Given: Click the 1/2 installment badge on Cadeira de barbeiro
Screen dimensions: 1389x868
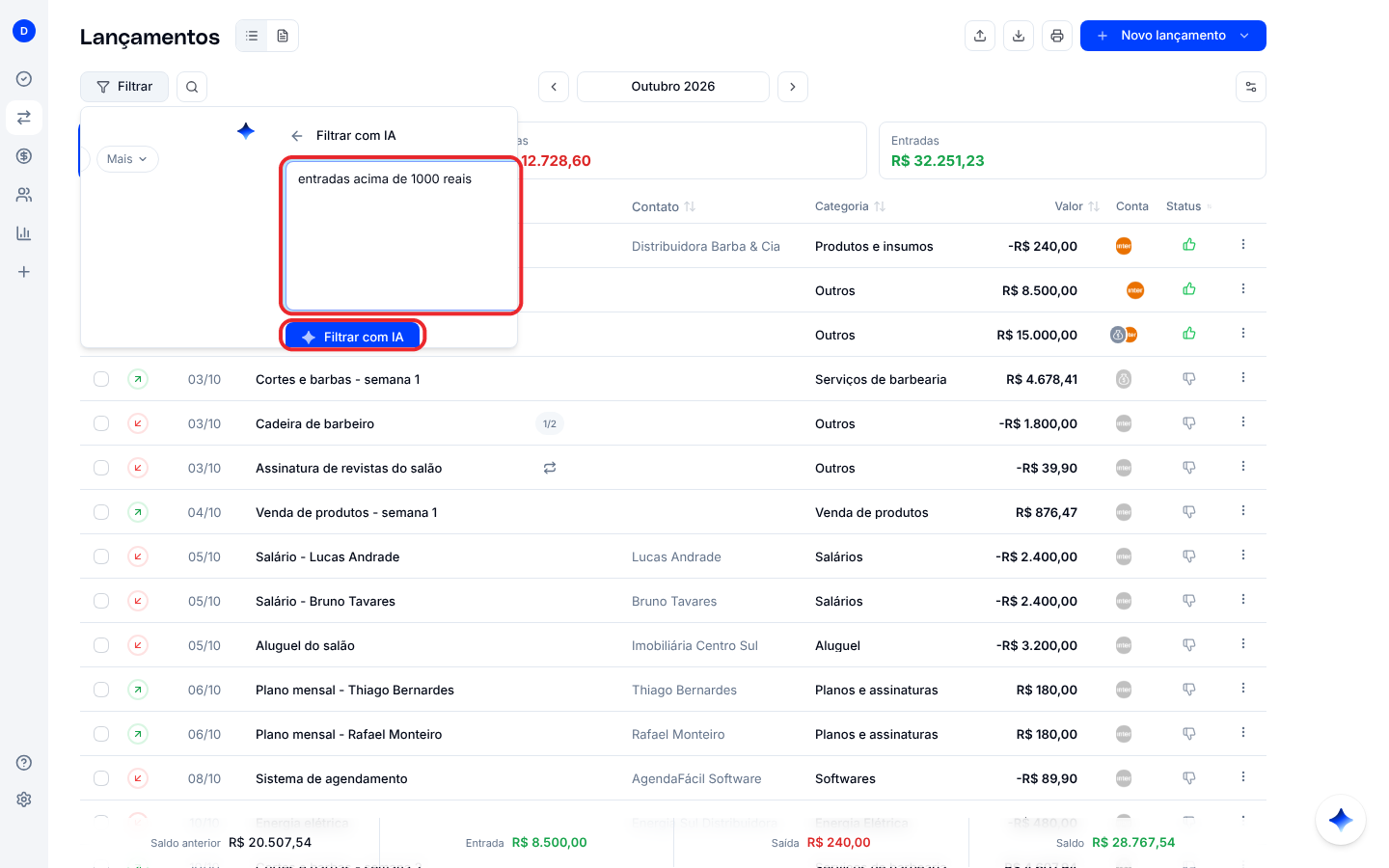Looking at the screenshot, I should tap(550, 423).
